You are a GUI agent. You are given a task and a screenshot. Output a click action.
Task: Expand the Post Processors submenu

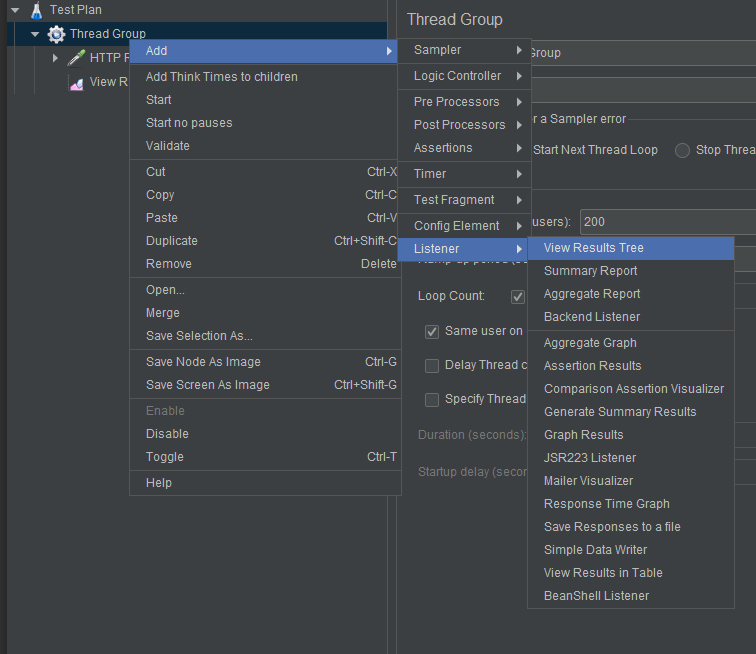[464, 125]
